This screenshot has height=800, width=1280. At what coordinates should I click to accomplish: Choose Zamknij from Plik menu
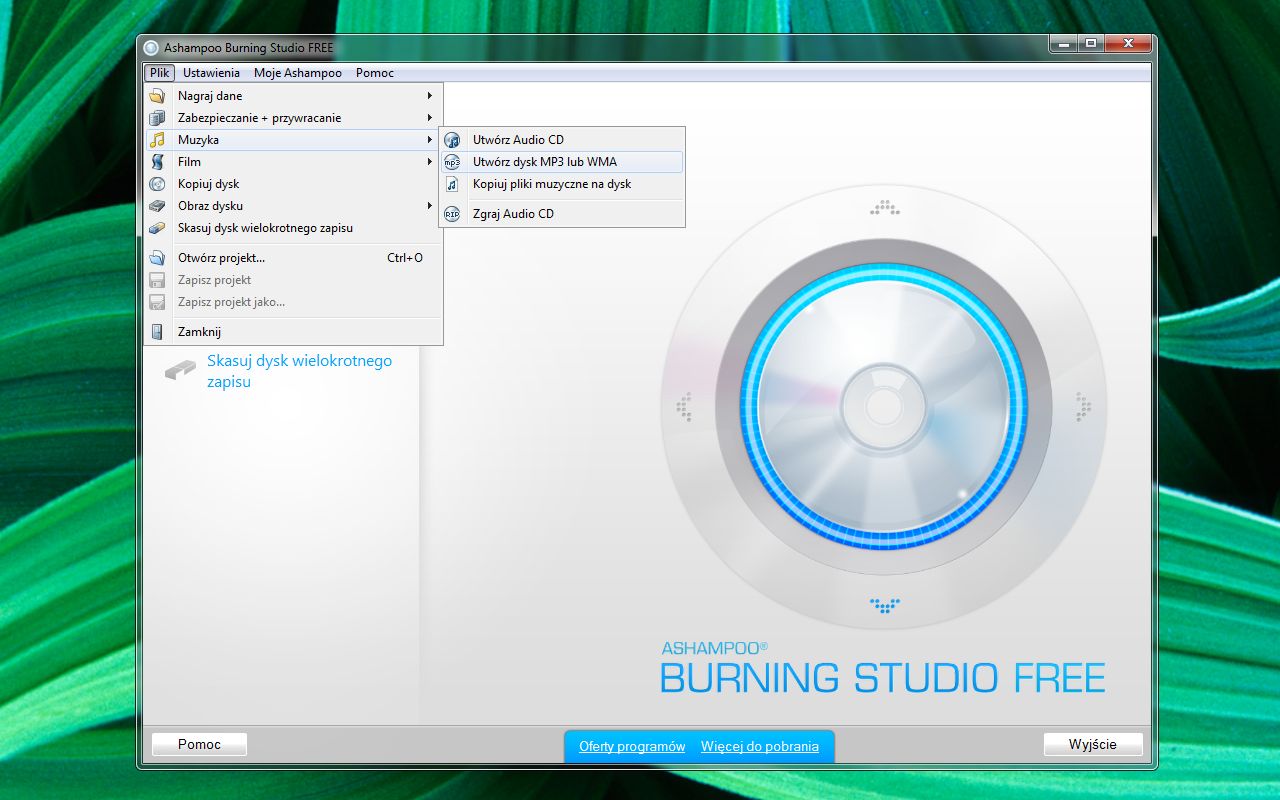point(294,332)
